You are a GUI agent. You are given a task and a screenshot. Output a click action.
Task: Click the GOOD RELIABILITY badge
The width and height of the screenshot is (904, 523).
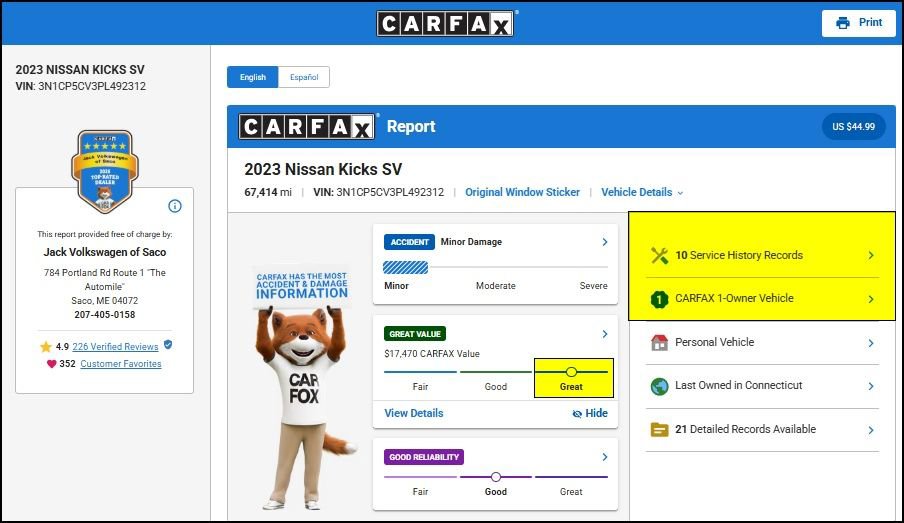point(424,457)
